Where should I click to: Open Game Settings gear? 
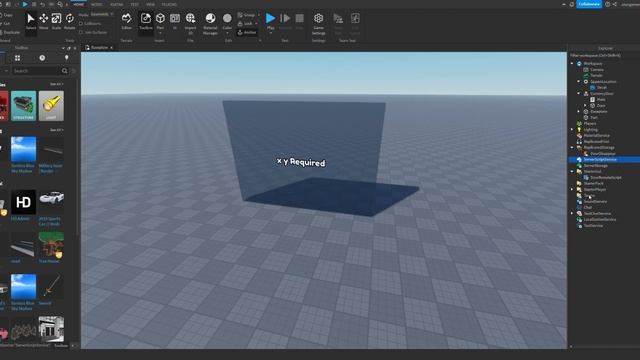click(318, 24)
